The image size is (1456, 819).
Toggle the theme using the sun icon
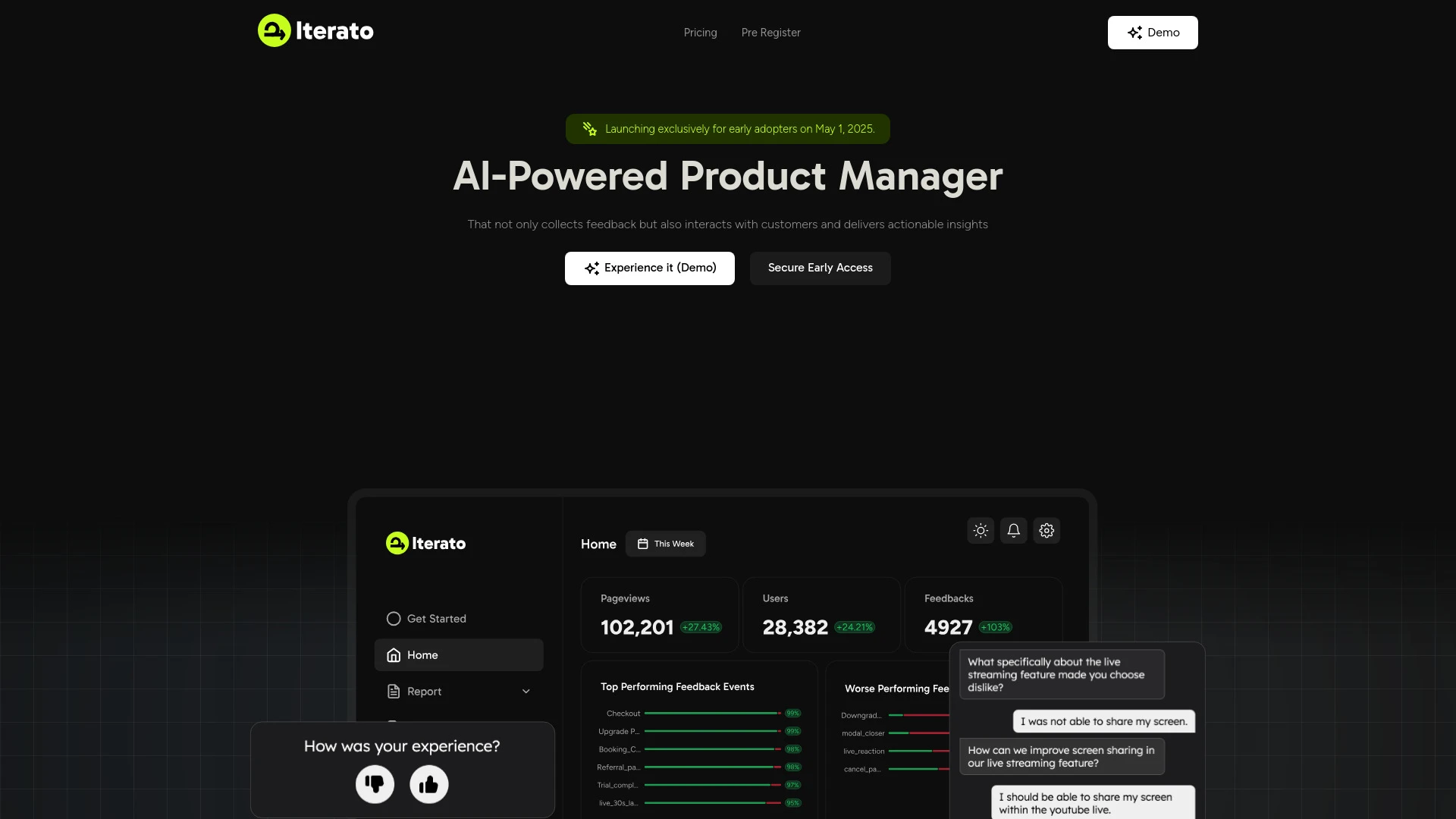(x=980, y=530)
